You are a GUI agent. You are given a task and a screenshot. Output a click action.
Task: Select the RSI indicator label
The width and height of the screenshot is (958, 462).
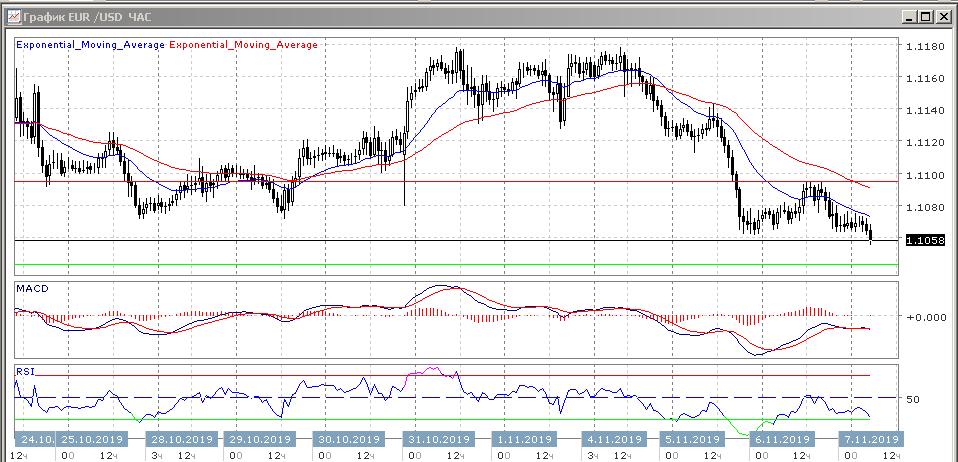point(25,370)
